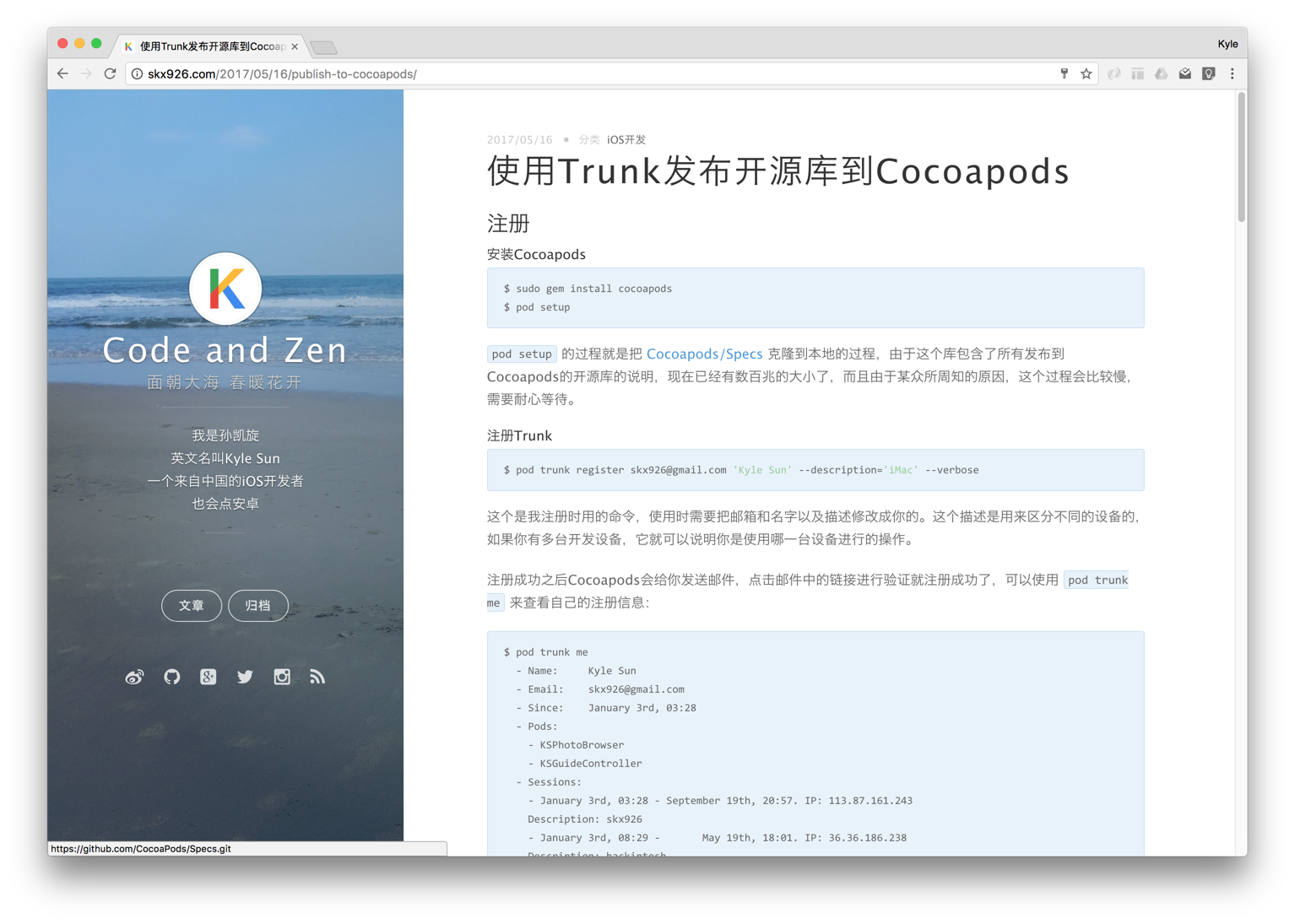Click the 'KSGuideController' pod entry
1295x924 pixels.
point(584,764)
